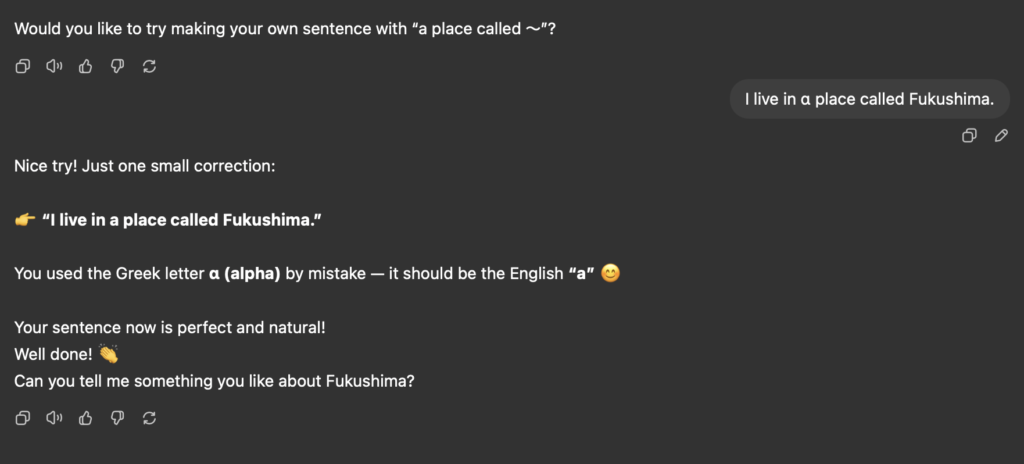Read aloud the "a place called ~" reply
1024x464 pixels.
pos(54,66)
